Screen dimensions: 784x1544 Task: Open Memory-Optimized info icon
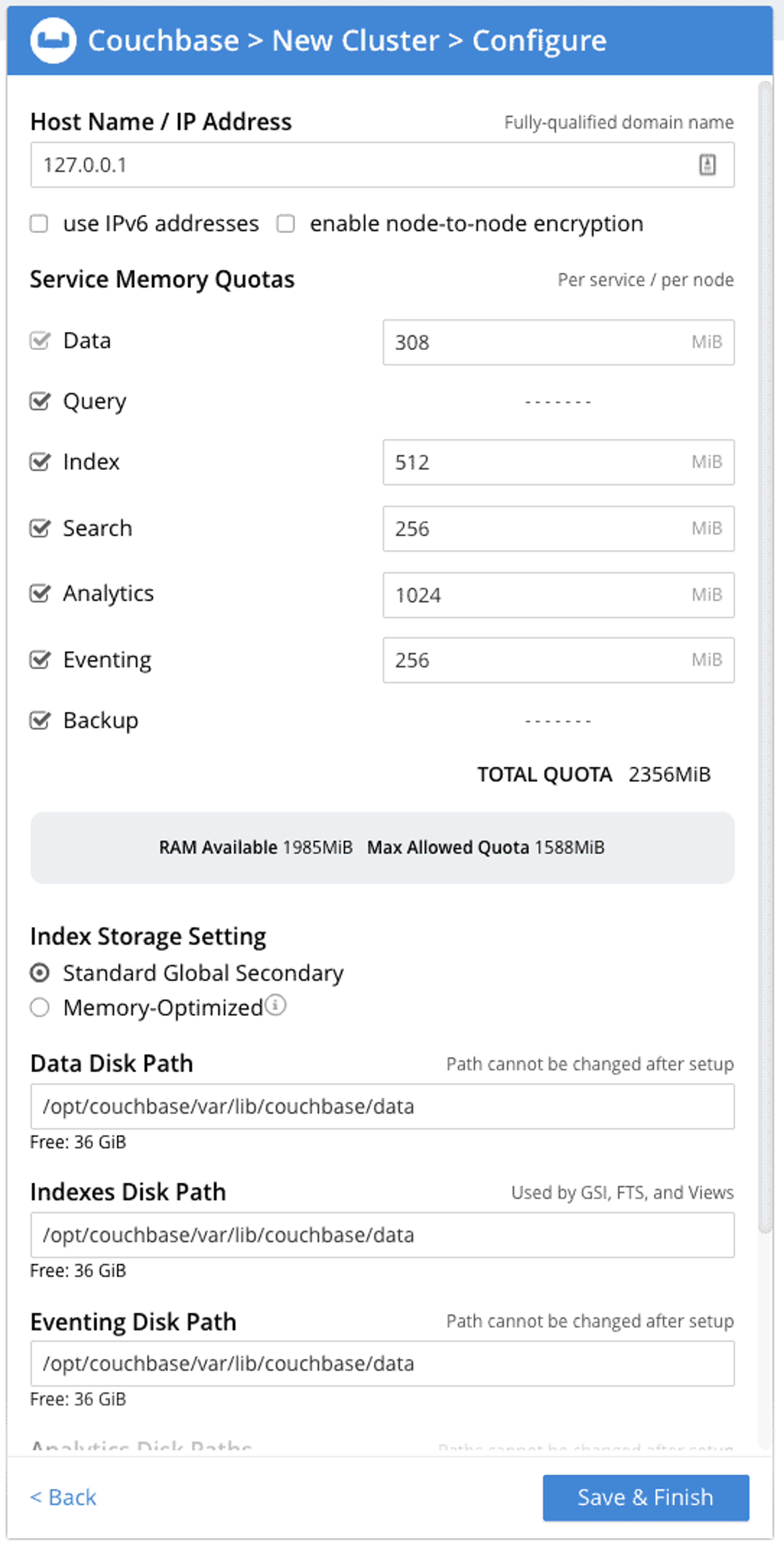[276, 1005]
